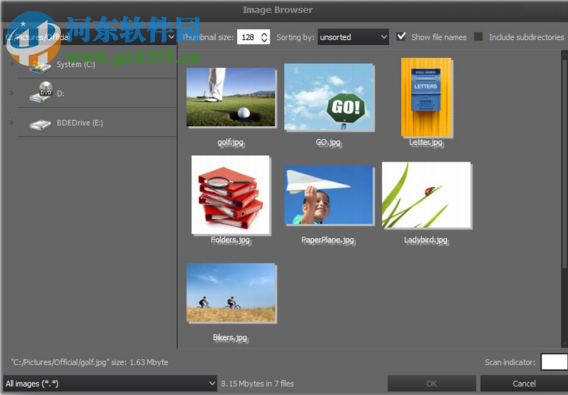Click the System (C:) tree label
The width and height of the screenshot is (568, 395).
click(76, 65)
